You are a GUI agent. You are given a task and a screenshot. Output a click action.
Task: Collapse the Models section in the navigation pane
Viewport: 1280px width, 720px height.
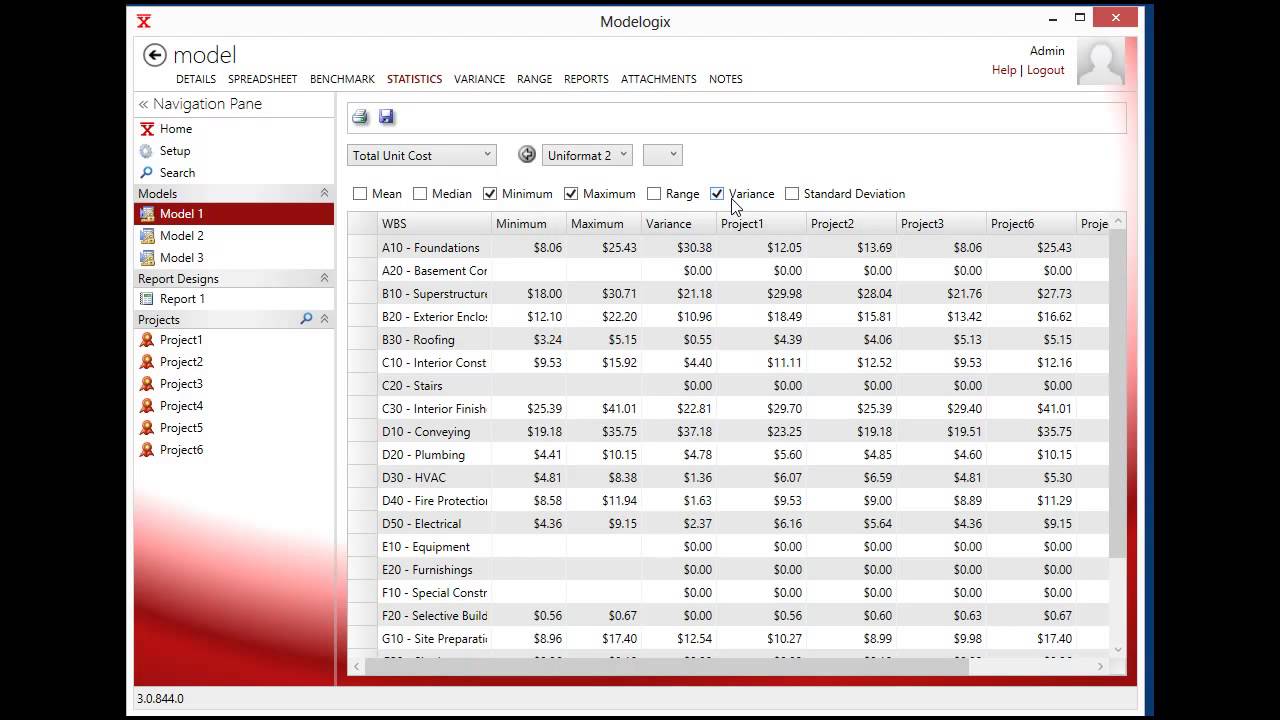[323, 193]
